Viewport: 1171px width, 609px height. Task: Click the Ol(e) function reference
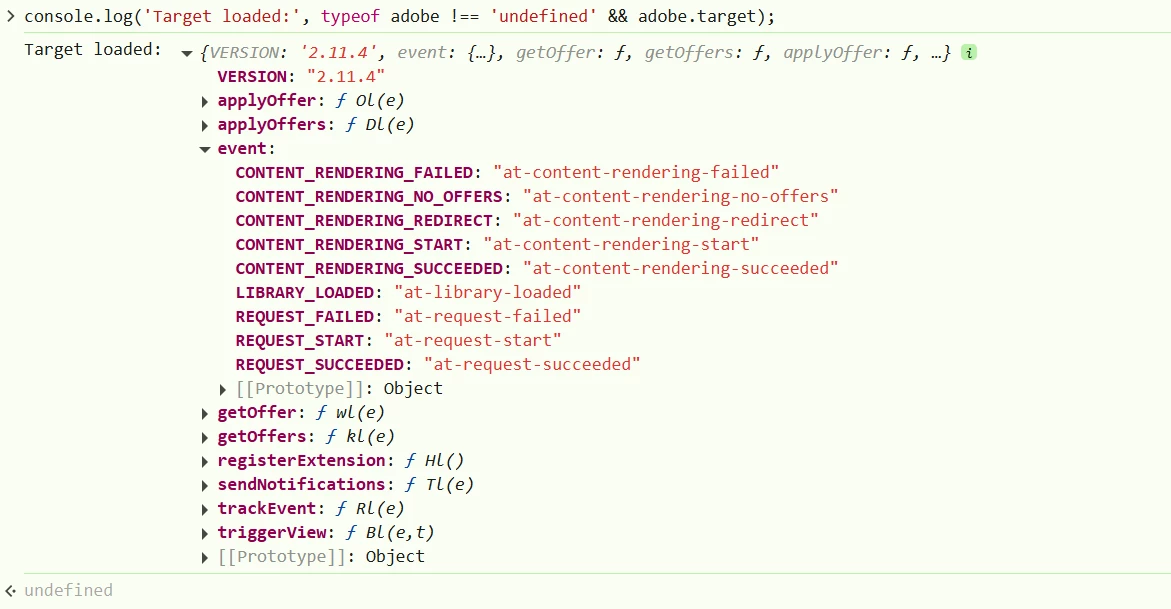tap(379, 100)
